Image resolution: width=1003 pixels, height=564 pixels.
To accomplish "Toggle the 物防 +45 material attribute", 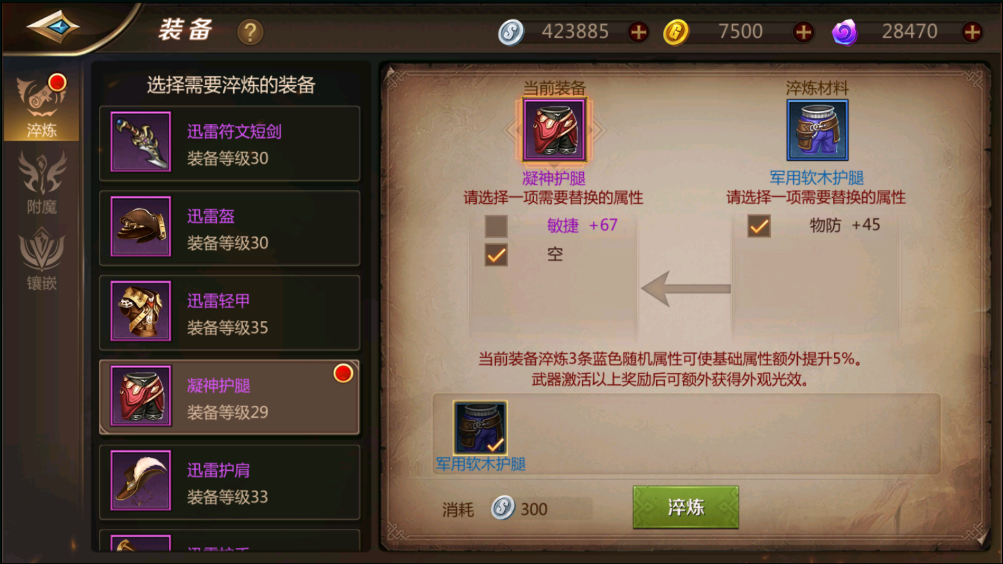I will click(x=759, y=226).
